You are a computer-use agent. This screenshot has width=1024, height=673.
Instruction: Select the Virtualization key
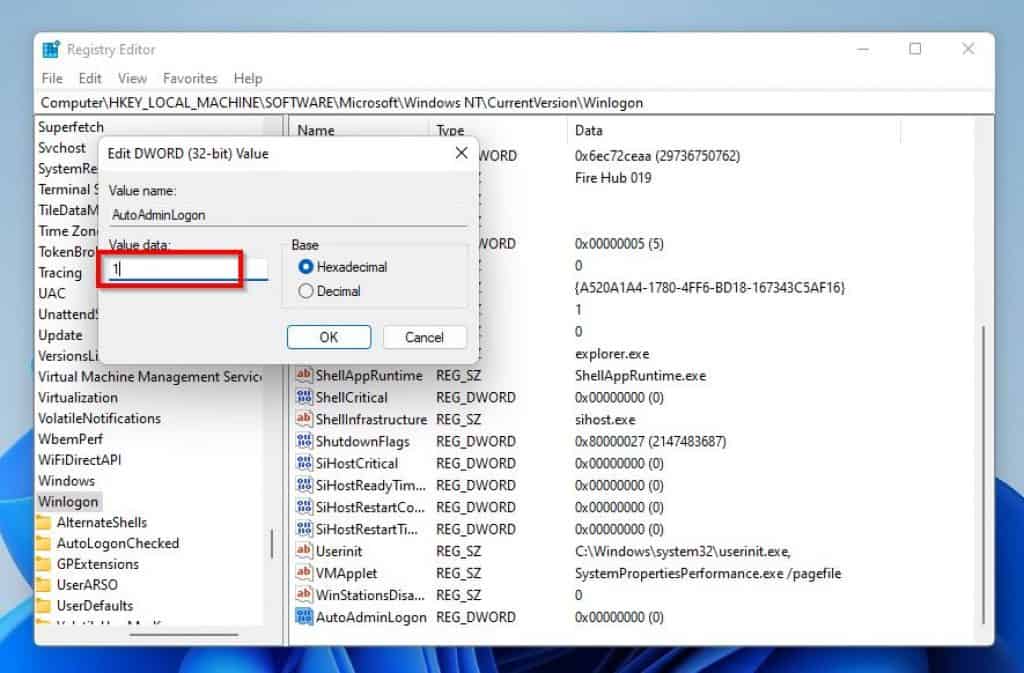[78, 397]
